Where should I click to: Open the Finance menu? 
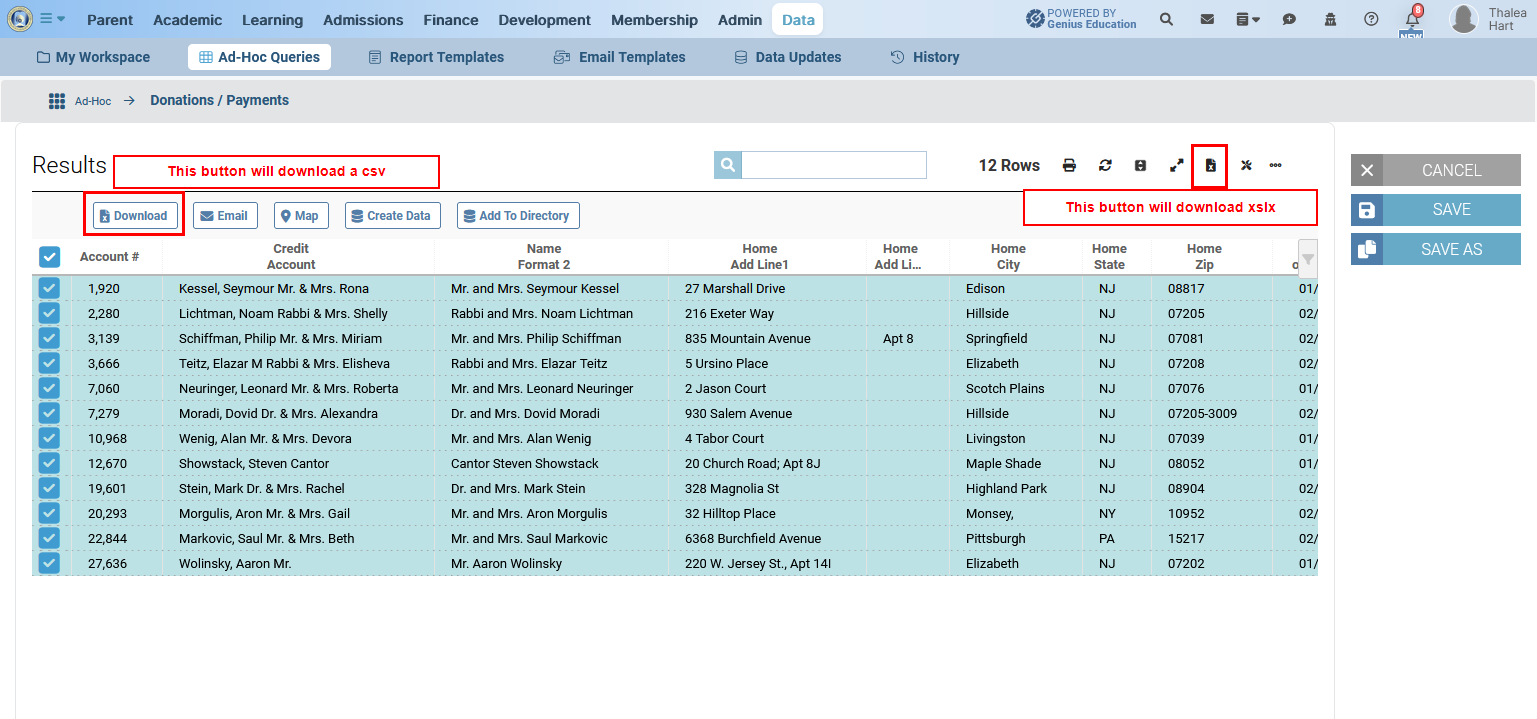(451, 20)
